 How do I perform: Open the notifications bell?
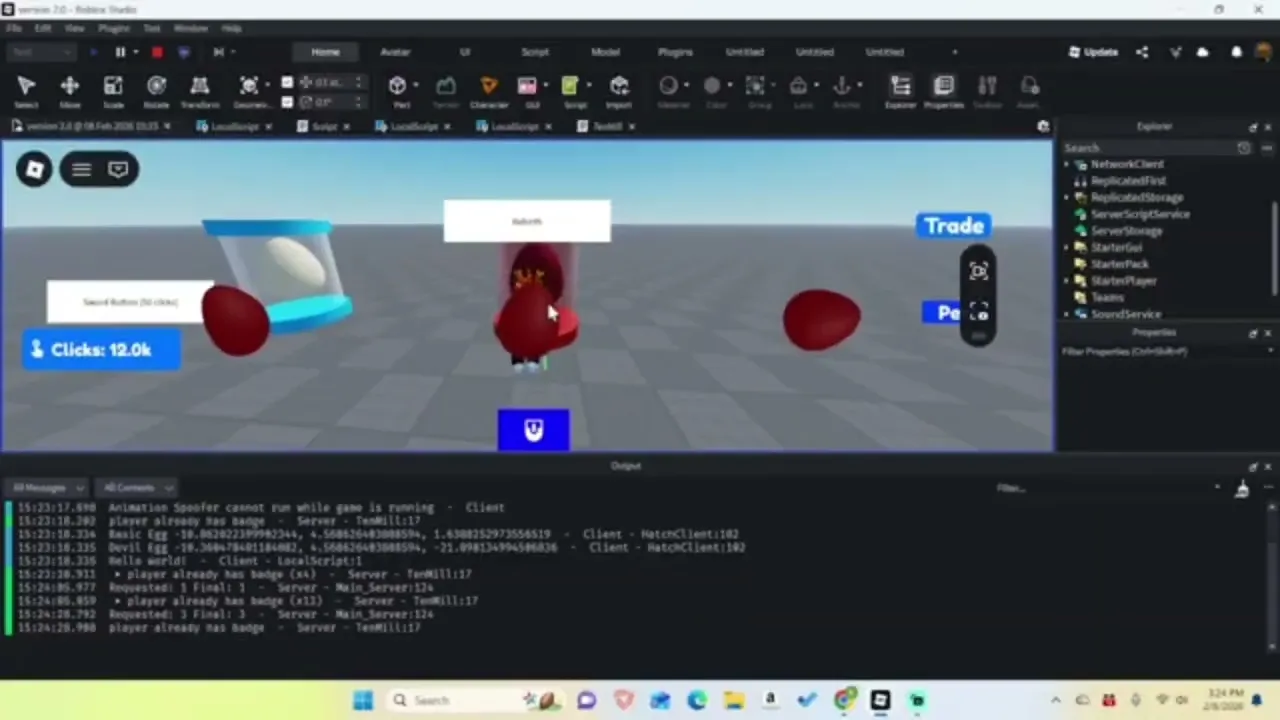point(1237,52)
